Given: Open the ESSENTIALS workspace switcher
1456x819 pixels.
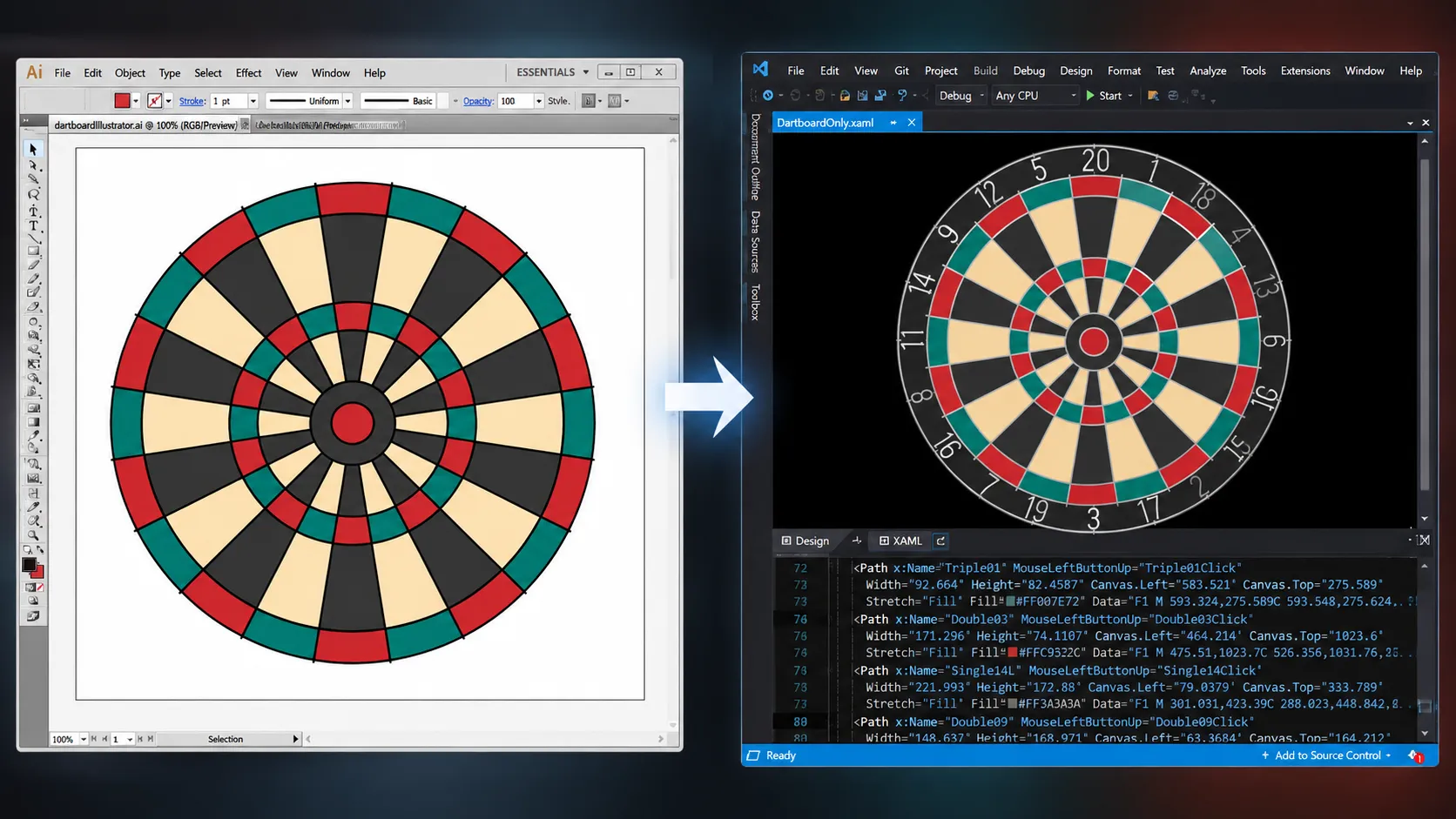Looking at the screenshot, I should 553,72.
